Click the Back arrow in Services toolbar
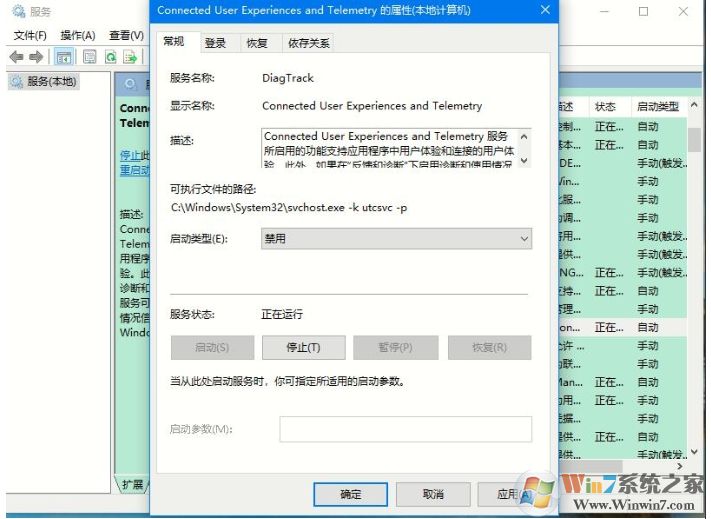The height and width of the screenshot is (519, 711). pos(16,57)
